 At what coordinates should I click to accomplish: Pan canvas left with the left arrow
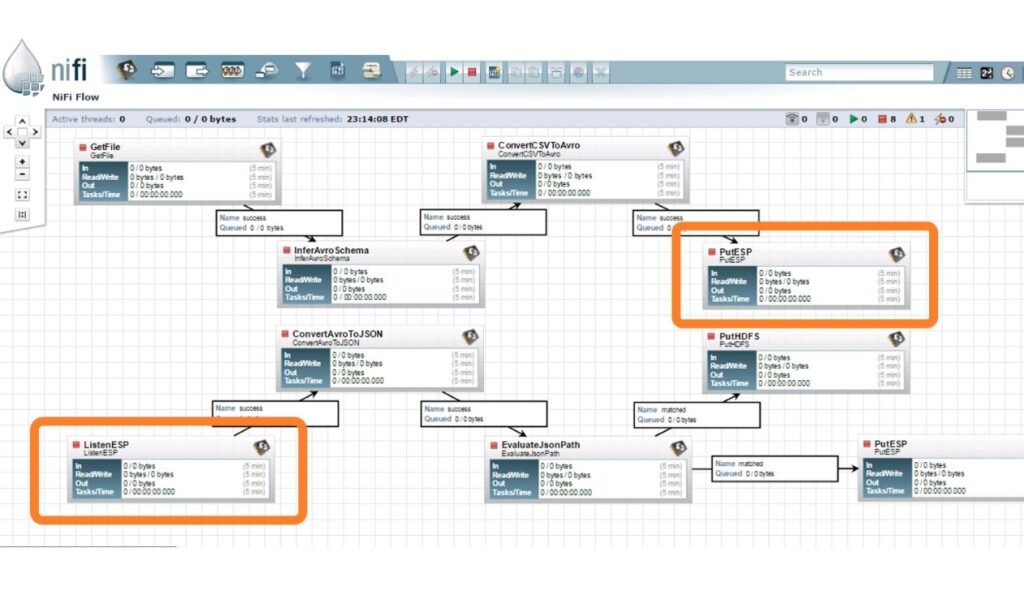(9, 132)
